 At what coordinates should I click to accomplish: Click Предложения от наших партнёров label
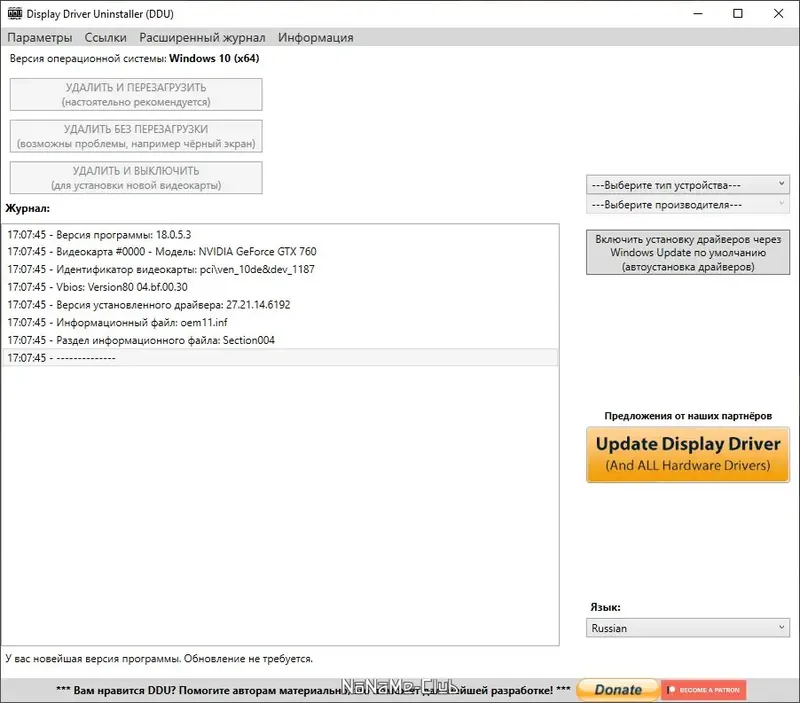[688, 416]
